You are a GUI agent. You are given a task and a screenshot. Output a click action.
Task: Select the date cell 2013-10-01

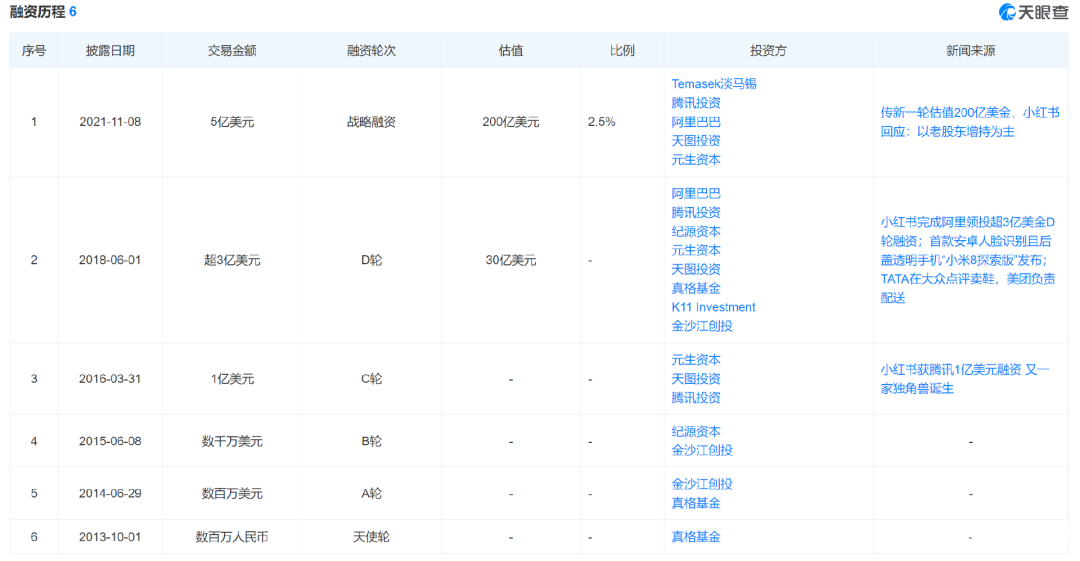coord(110,537)
